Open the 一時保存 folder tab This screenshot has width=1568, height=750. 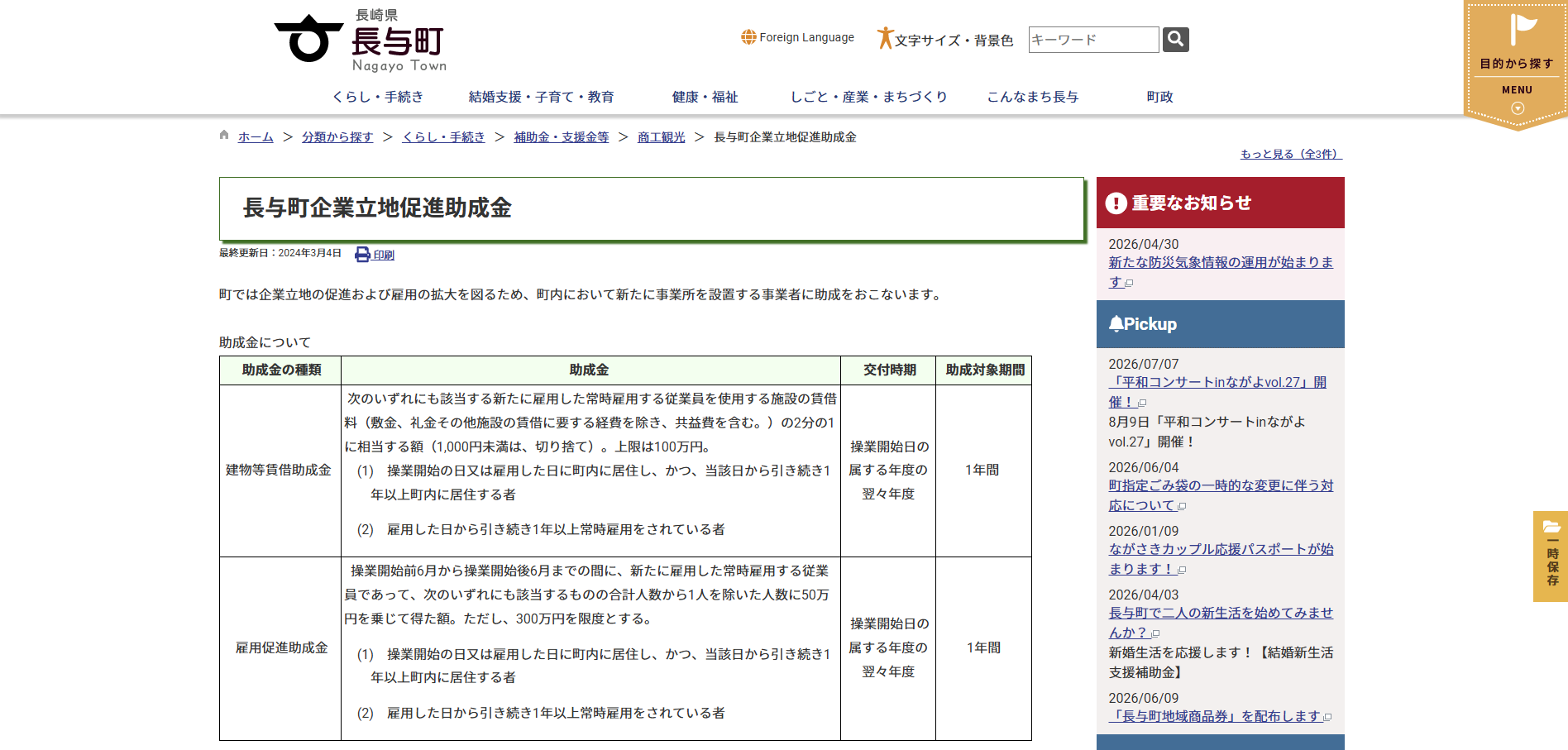click(x=1551, y=557)
